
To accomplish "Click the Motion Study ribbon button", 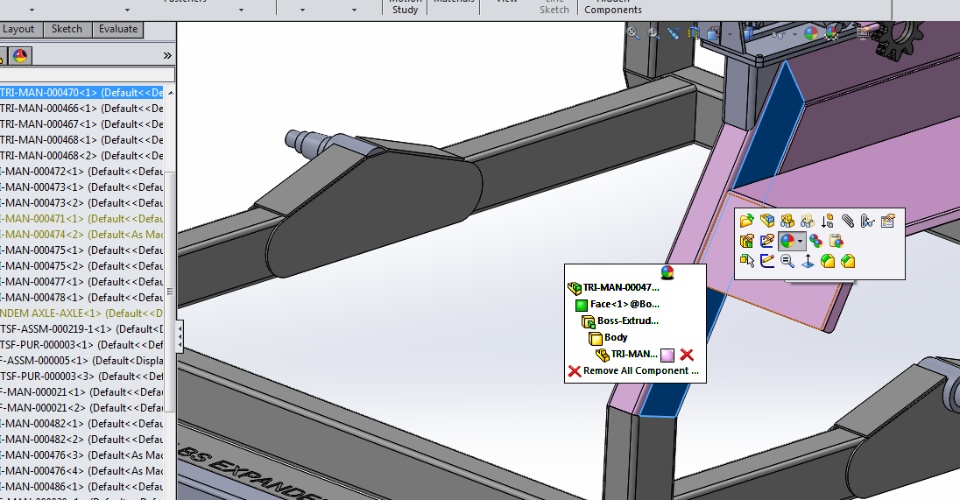I will tap(405, 7).
